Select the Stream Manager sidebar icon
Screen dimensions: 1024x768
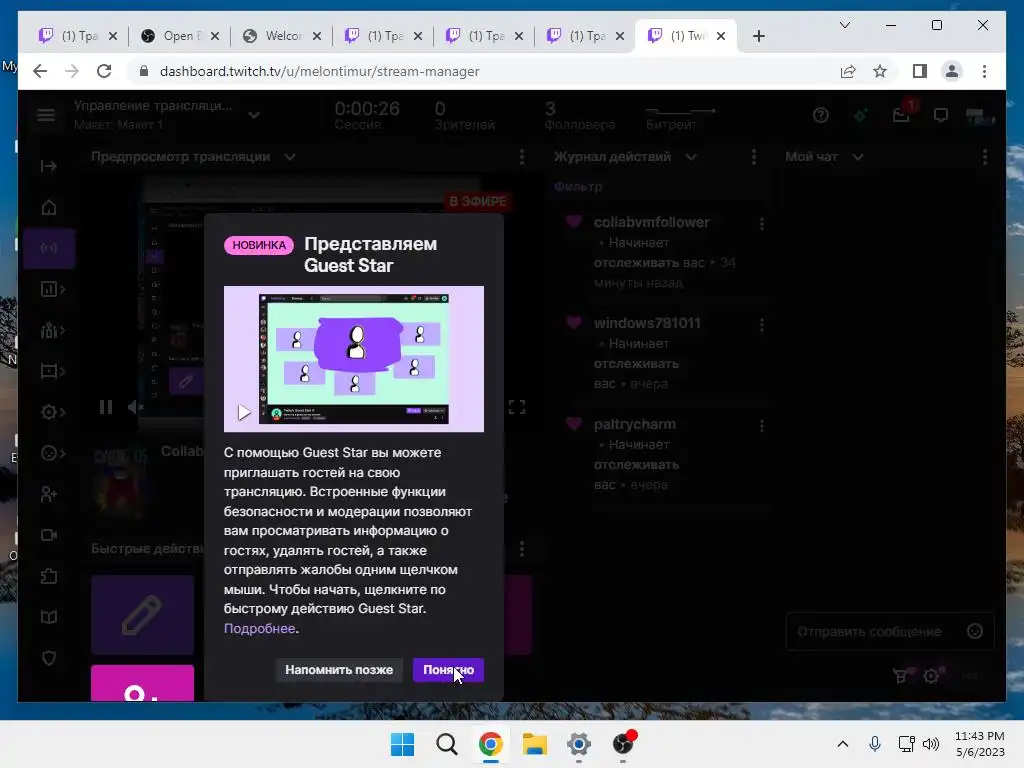49,248
